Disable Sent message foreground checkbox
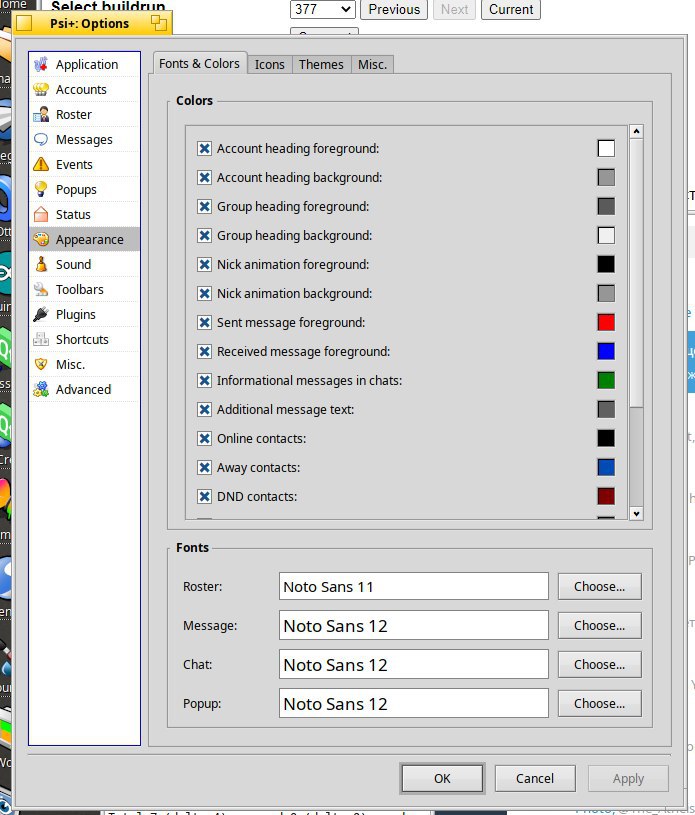Screen dimensions: 695x815 coord(204,323)
